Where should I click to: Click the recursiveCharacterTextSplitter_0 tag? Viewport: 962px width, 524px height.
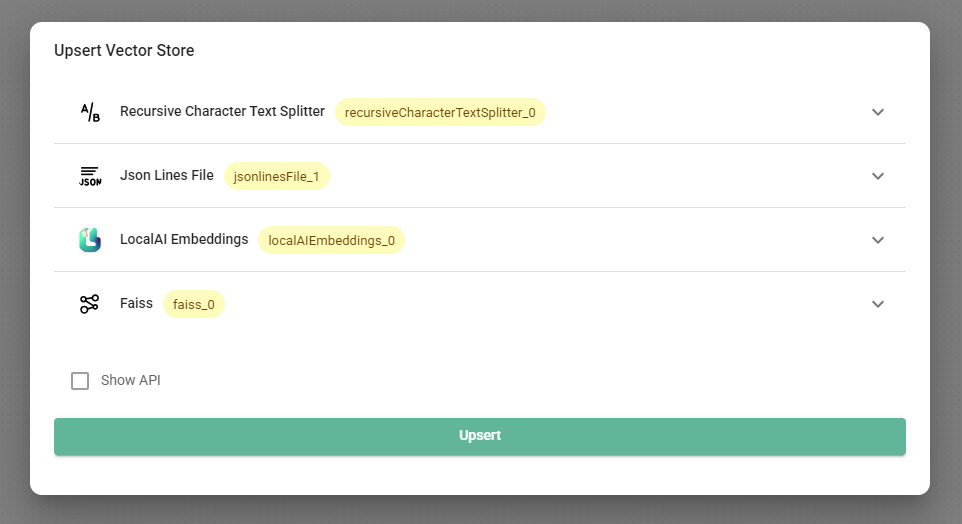440,112
